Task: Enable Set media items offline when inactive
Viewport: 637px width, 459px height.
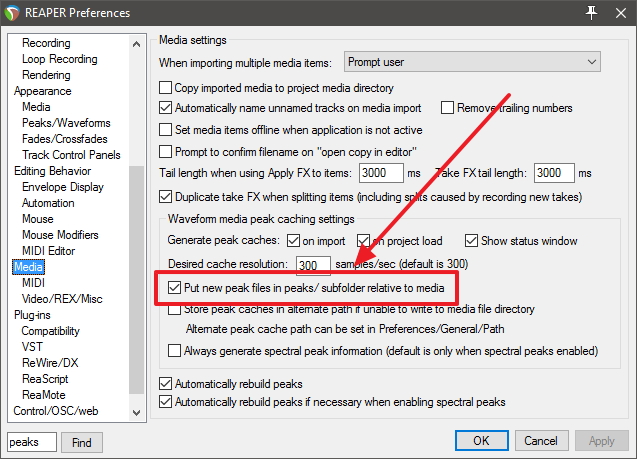Action: point(165,130)
